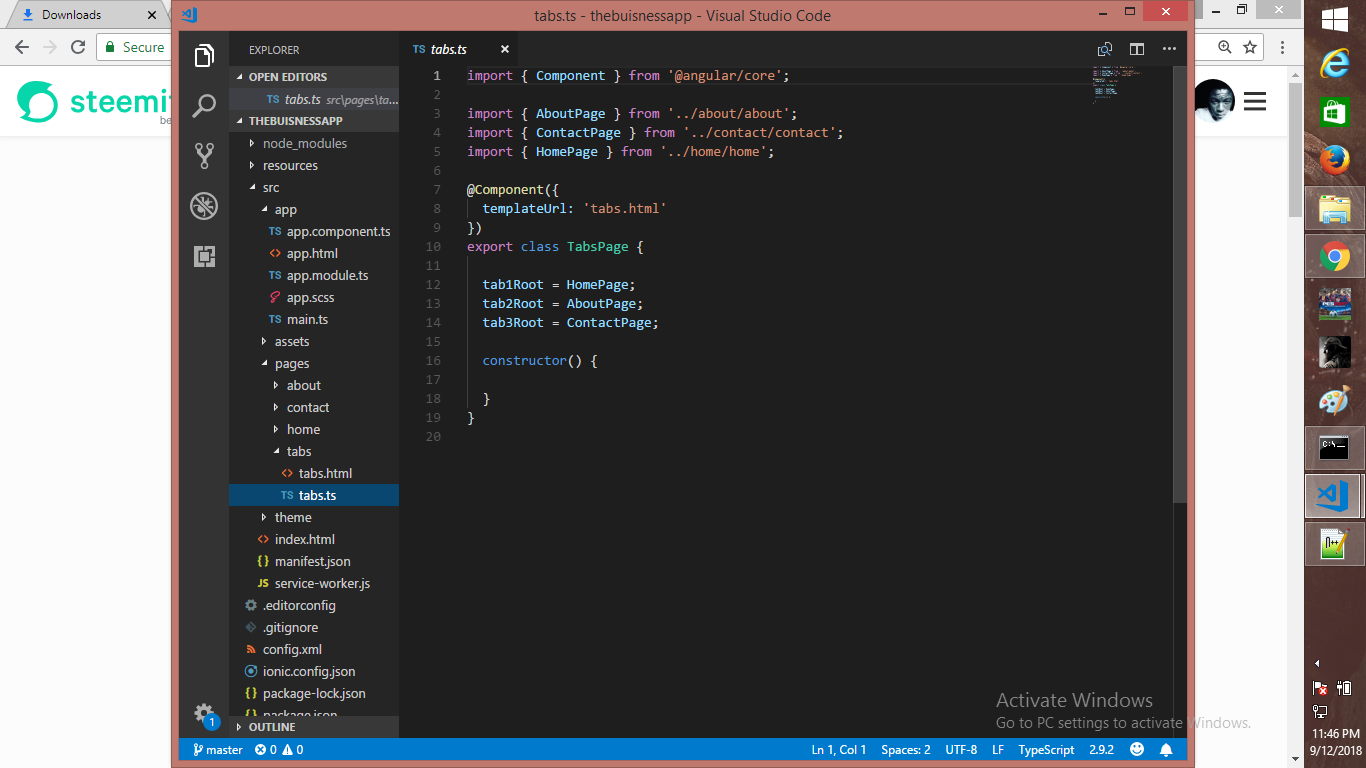Open Firefox from taskbar
Viewport: 1366px width, 768px height.
click(1334, 160)
